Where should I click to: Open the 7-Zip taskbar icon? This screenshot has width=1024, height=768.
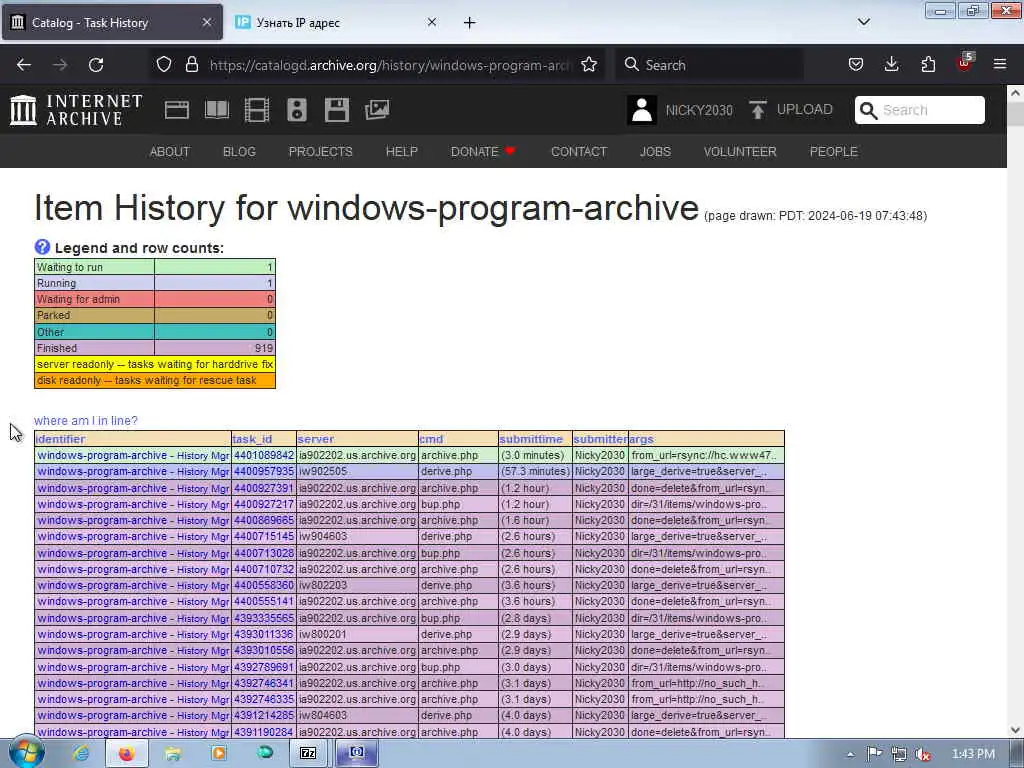pyautogui.click(x=308, y=754)
